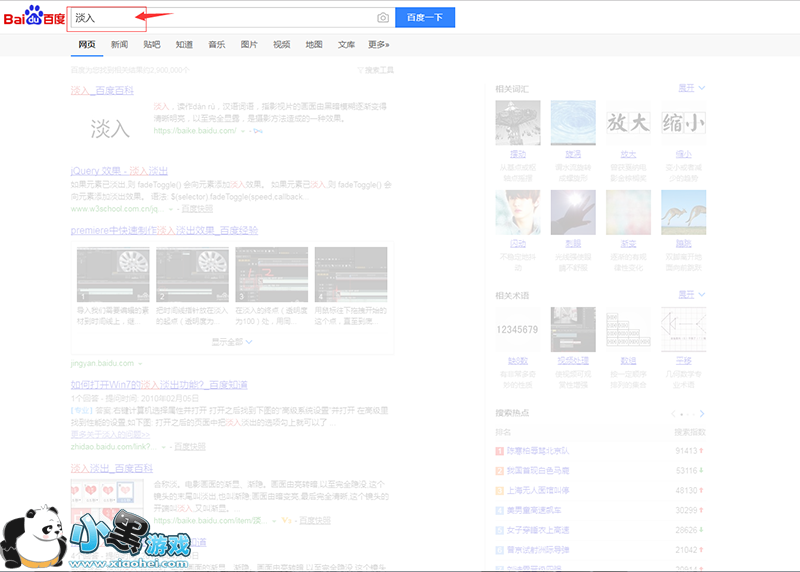Viewport: 800px width, 572px height.
Task: Open the 淡入淡出_百度百科 result
Action: click(112, 468)
